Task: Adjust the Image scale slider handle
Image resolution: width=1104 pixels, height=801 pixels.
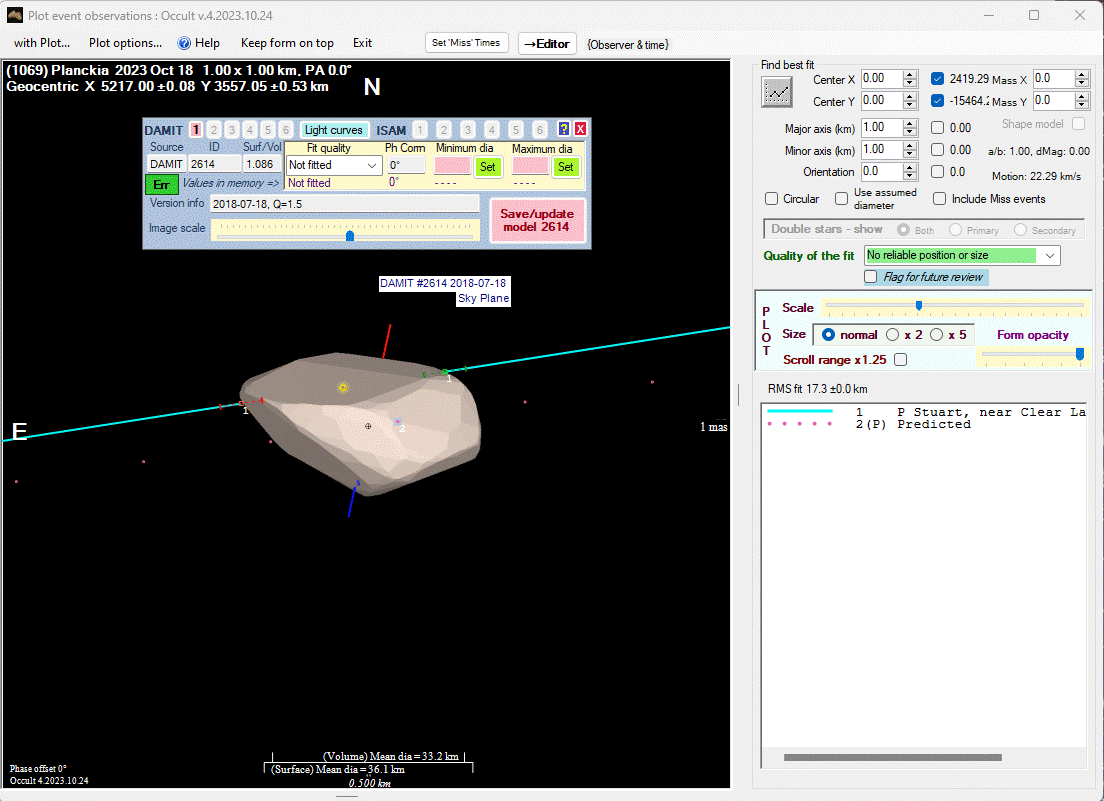Action: pos(349,235)
